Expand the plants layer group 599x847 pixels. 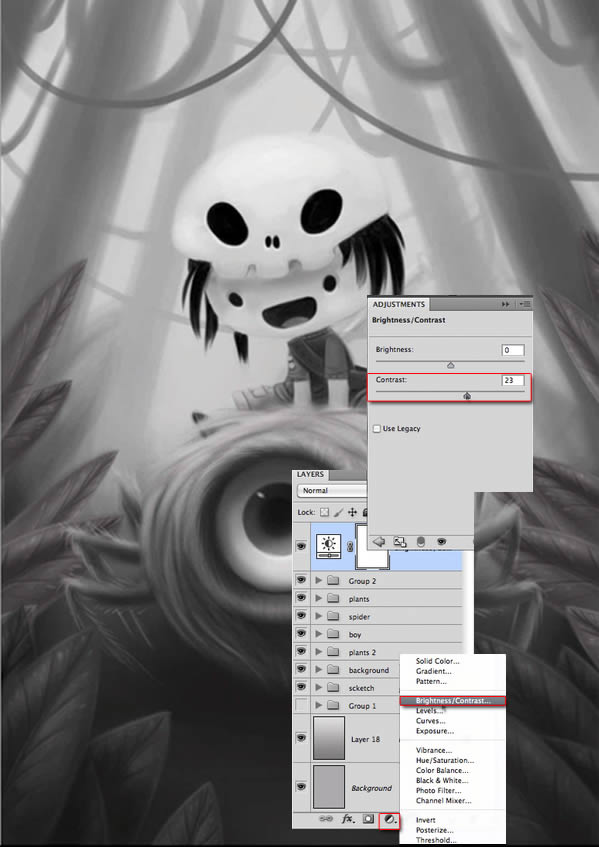pyautogui.click(x=319, y=599)
